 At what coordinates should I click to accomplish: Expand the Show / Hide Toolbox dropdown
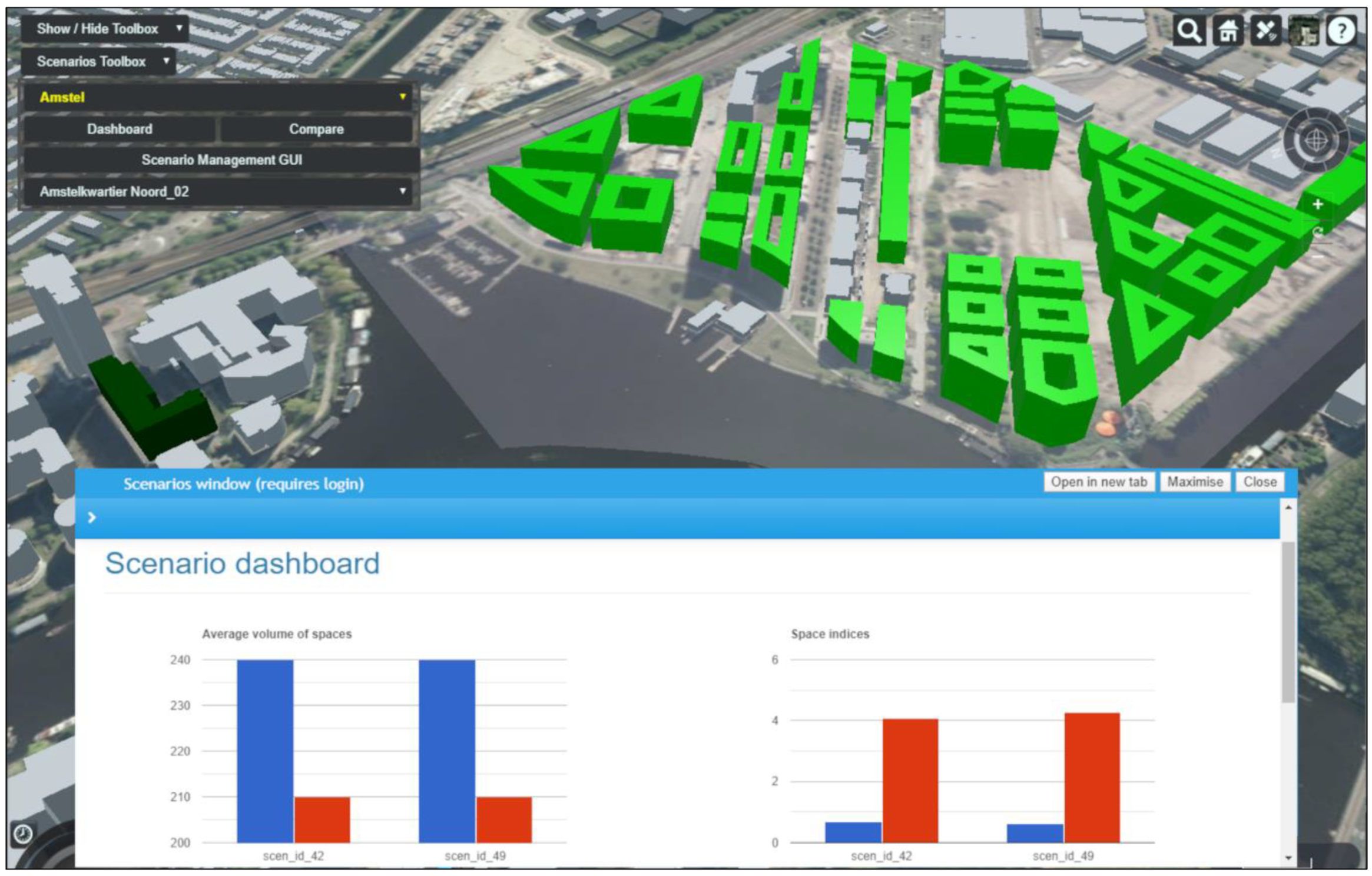coord(105,28)
